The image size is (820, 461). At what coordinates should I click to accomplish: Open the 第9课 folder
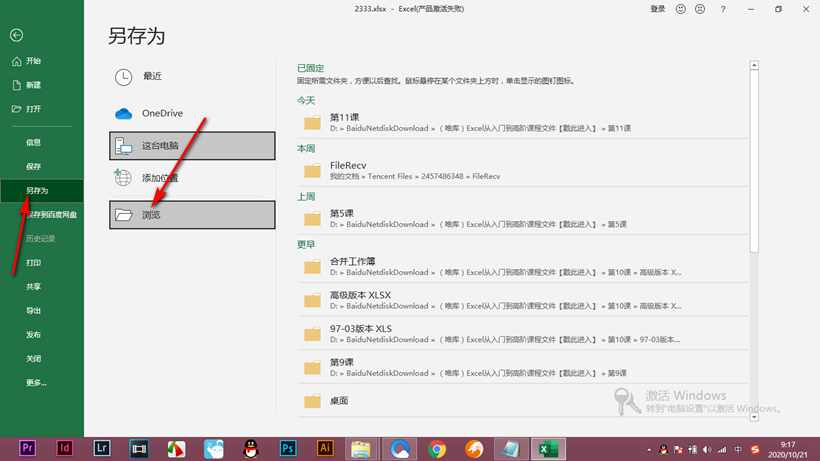tap(523, 367)
